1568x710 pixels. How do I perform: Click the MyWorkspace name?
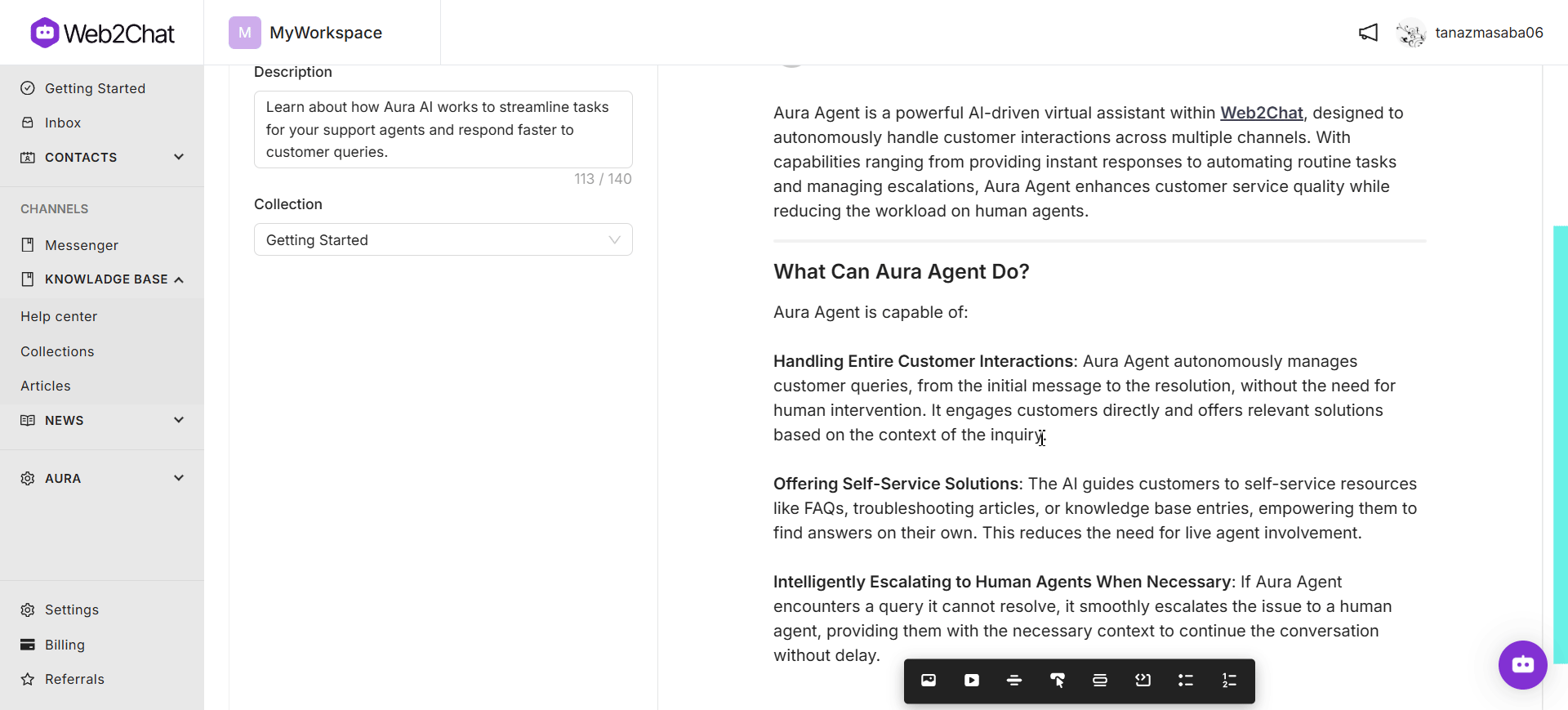click(326, 33)
